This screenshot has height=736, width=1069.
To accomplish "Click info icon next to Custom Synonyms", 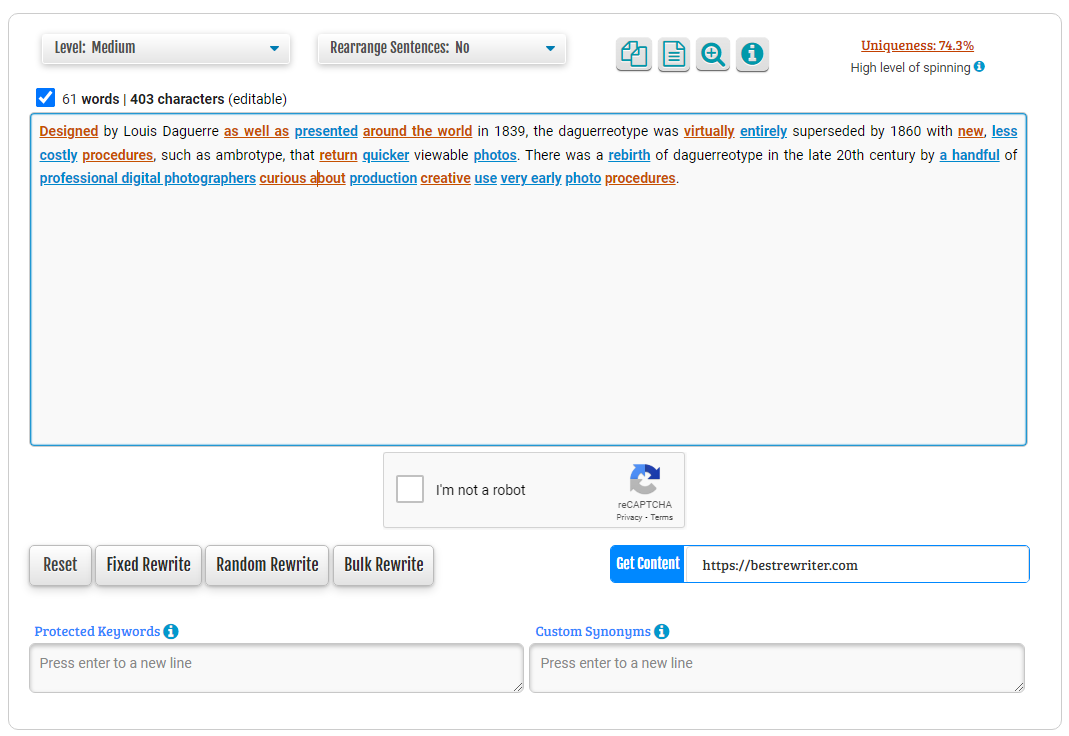I will tap(662, 631).
